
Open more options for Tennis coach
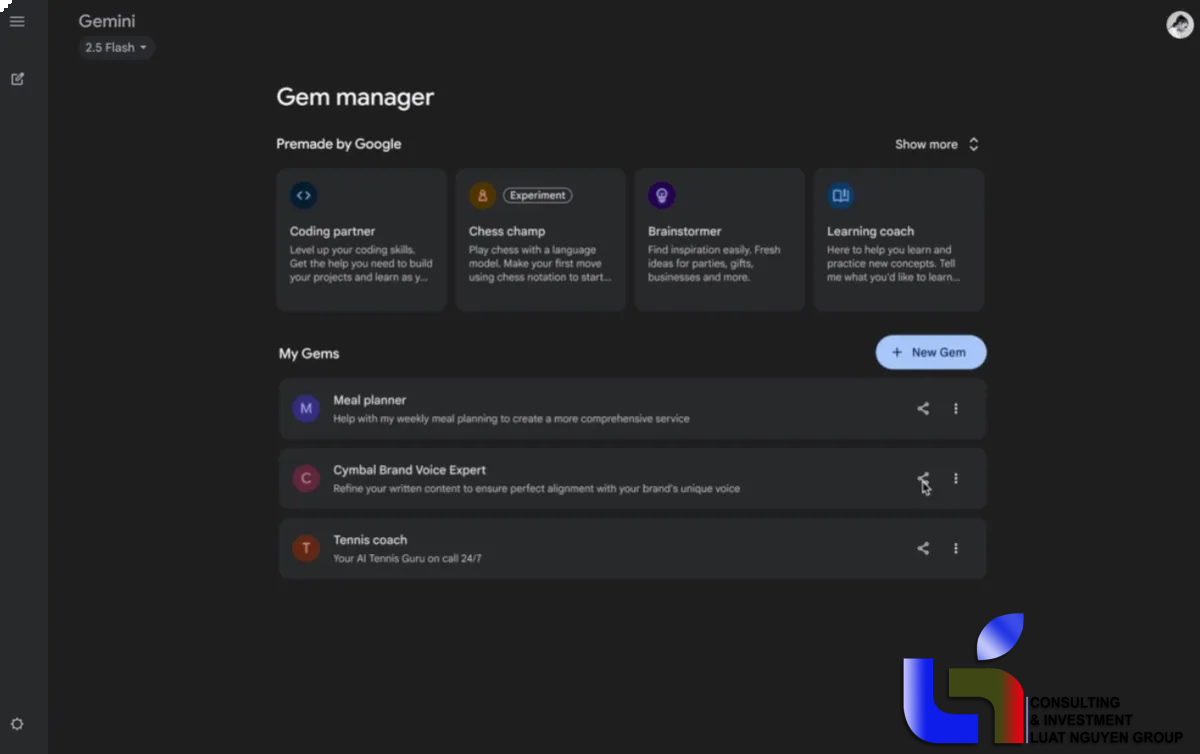[956, 548]
